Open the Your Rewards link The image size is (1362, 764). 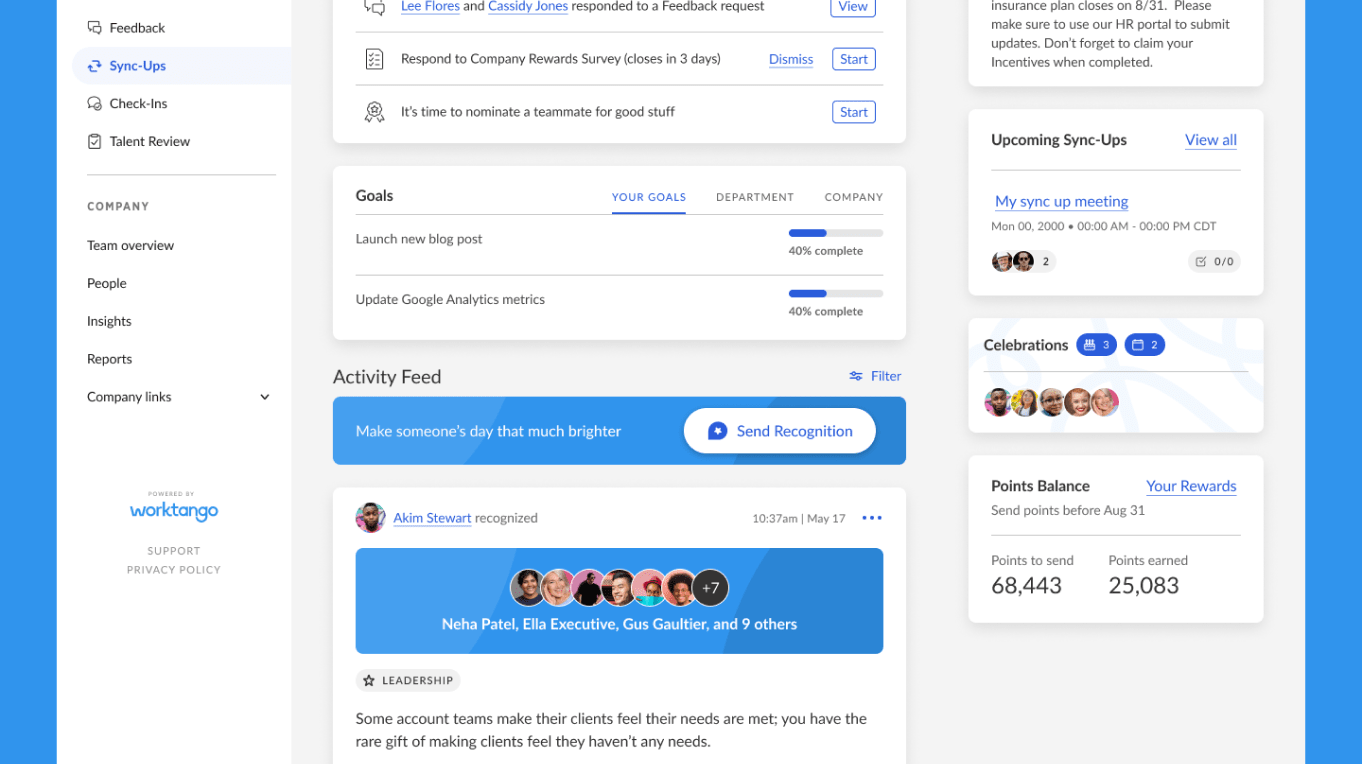1190,486
